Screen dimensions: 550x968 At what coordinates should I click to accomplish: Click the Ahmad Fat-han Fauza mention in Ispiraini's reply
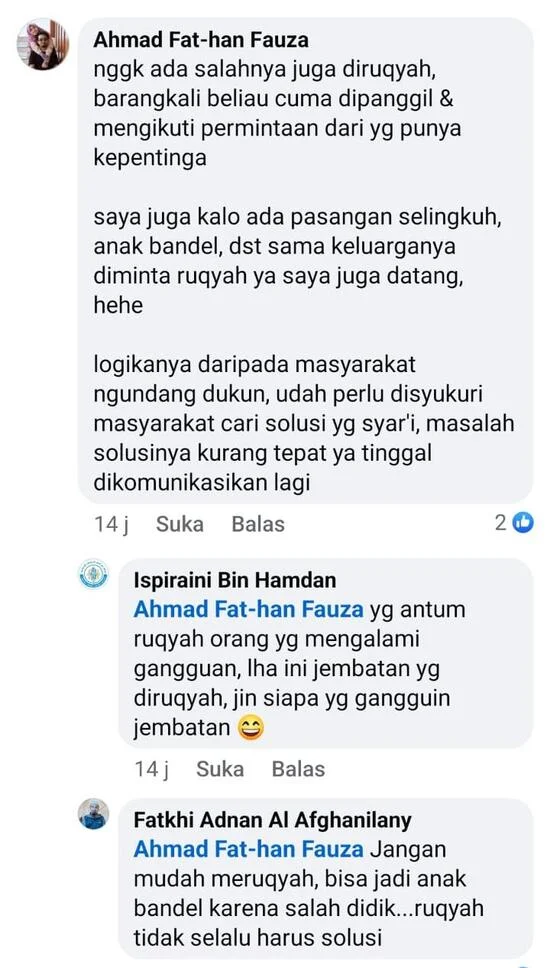pyautogui.click(x=249, y=610)
